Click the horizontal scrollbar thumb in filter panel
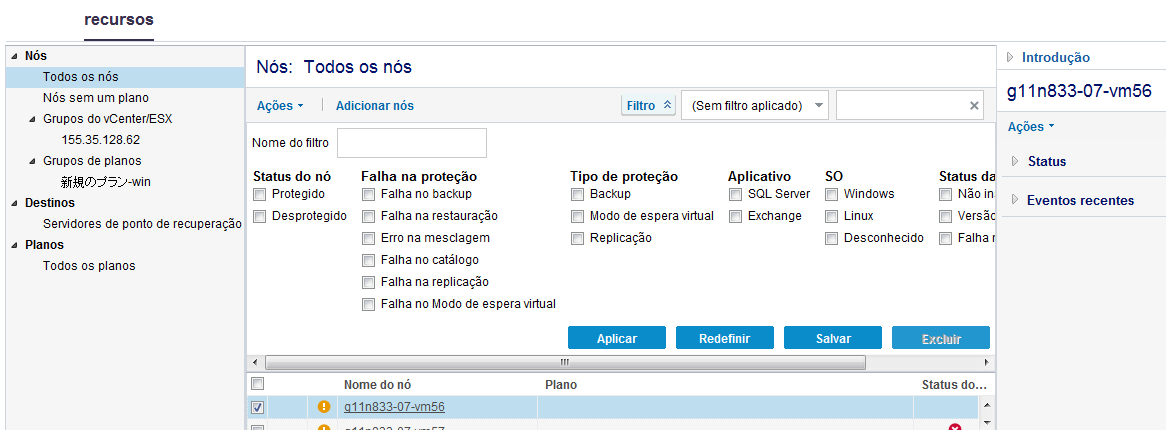Image resolution: width=1166 pixels, height=430 pixels. (x=565, y=362)
